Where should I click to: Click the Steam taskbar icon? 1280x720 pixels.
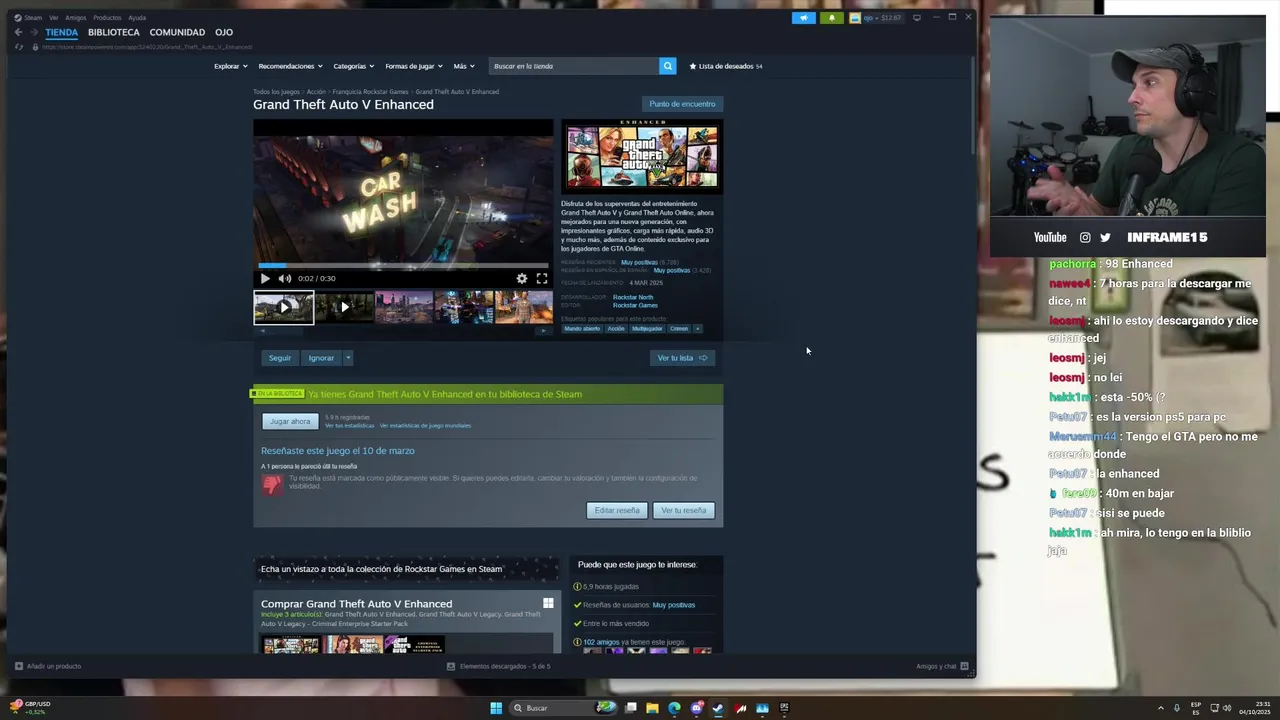(x=718, y=708)
